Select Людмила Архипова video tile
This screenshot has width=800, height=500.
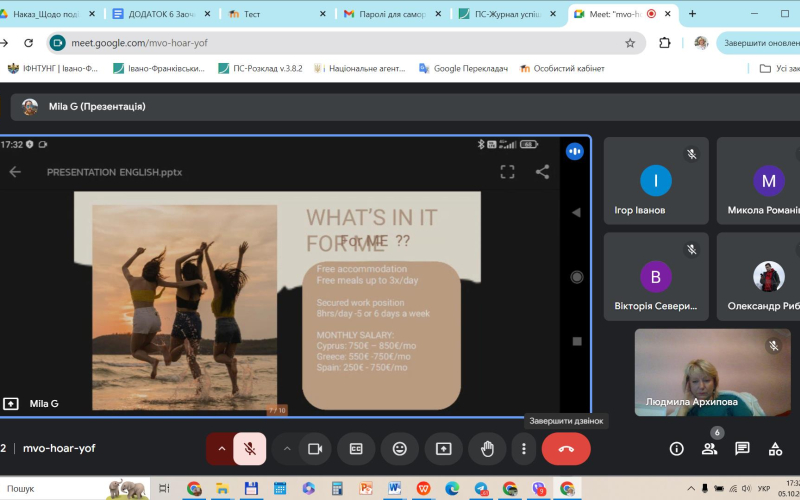712,372
